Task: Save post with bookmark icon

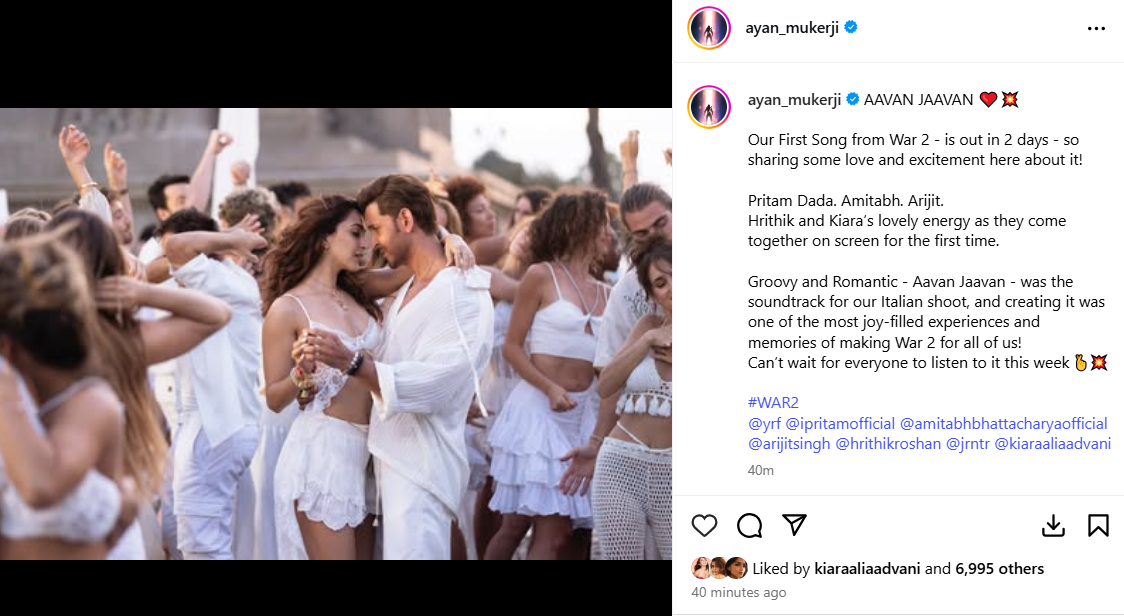Action: tap(1097, 525)
